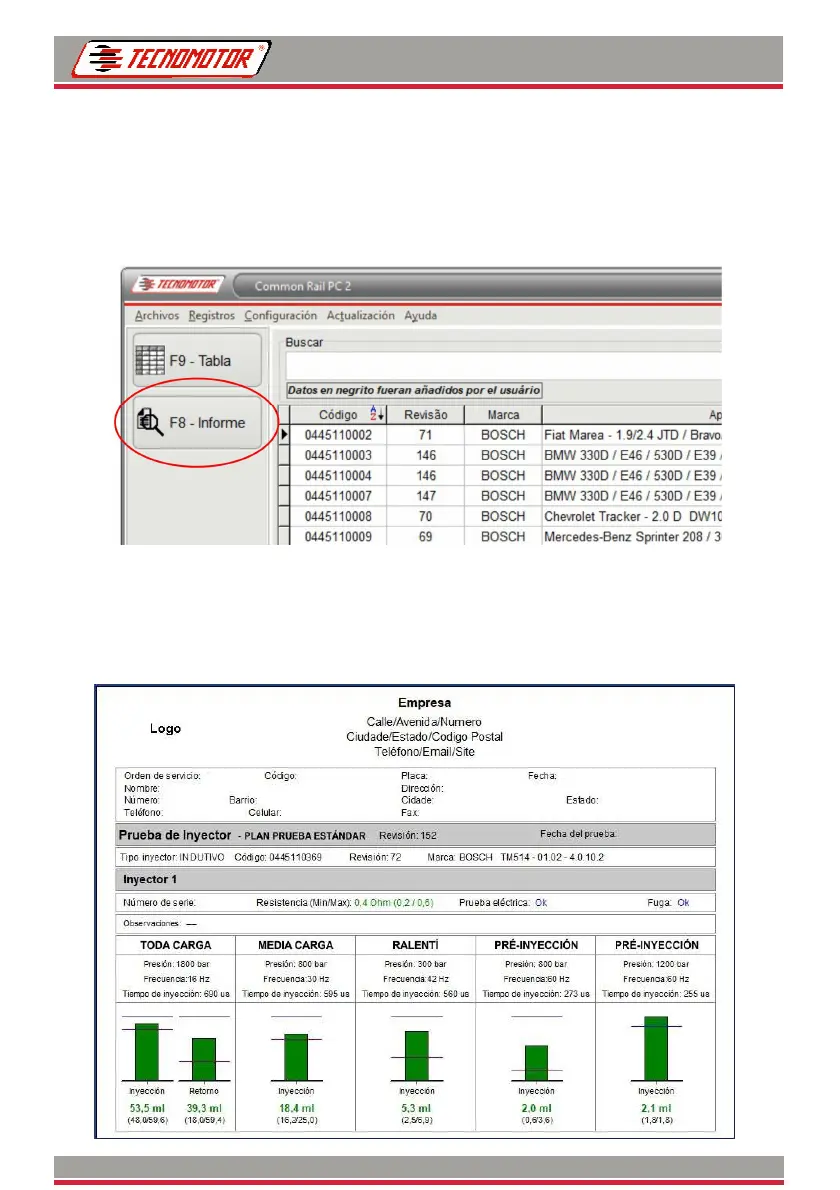Click the F9 - Tabla grid icon

pos(149,360)
